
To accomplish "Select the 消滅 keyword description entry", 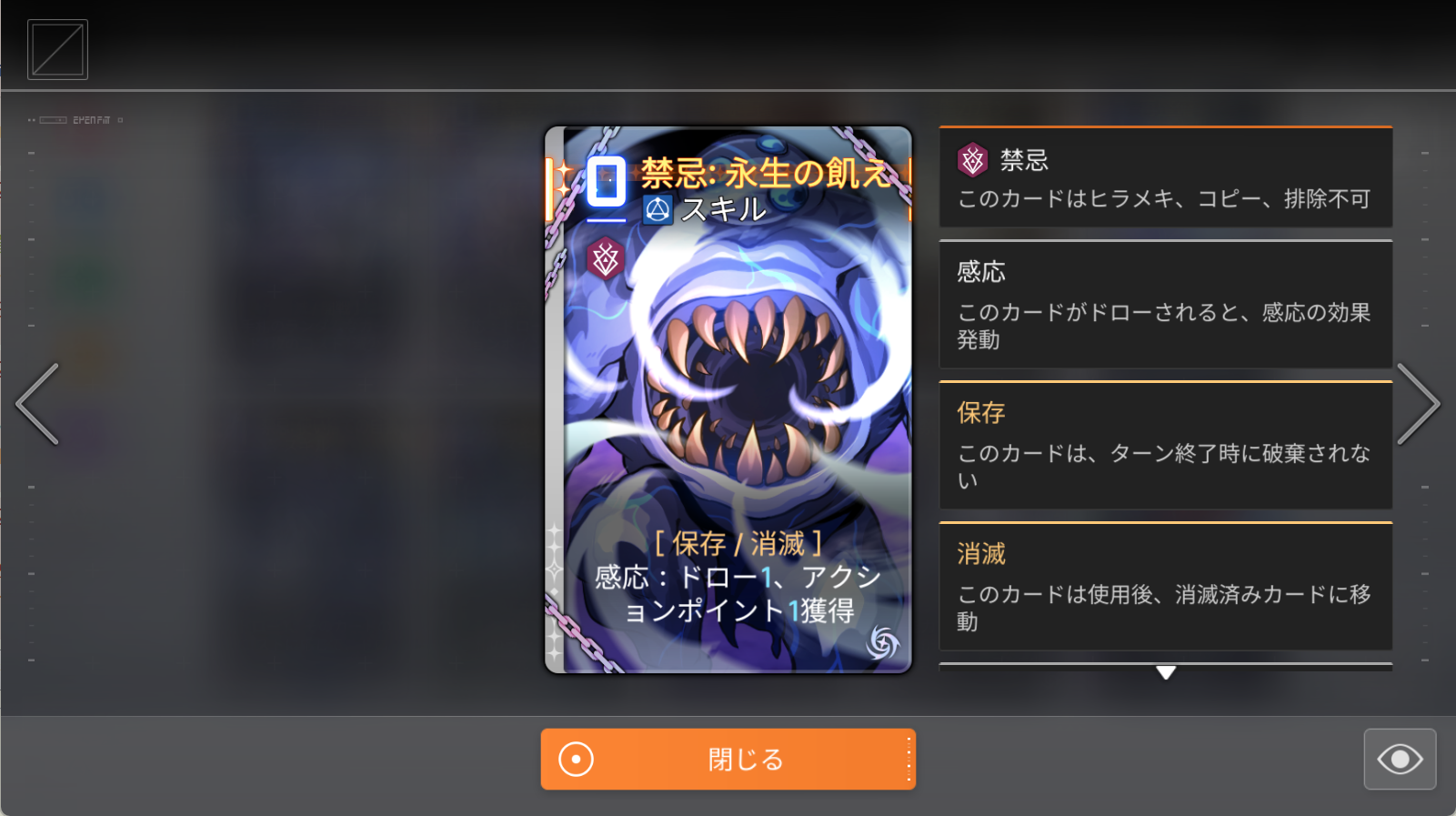I will (x=1166, y=586).
